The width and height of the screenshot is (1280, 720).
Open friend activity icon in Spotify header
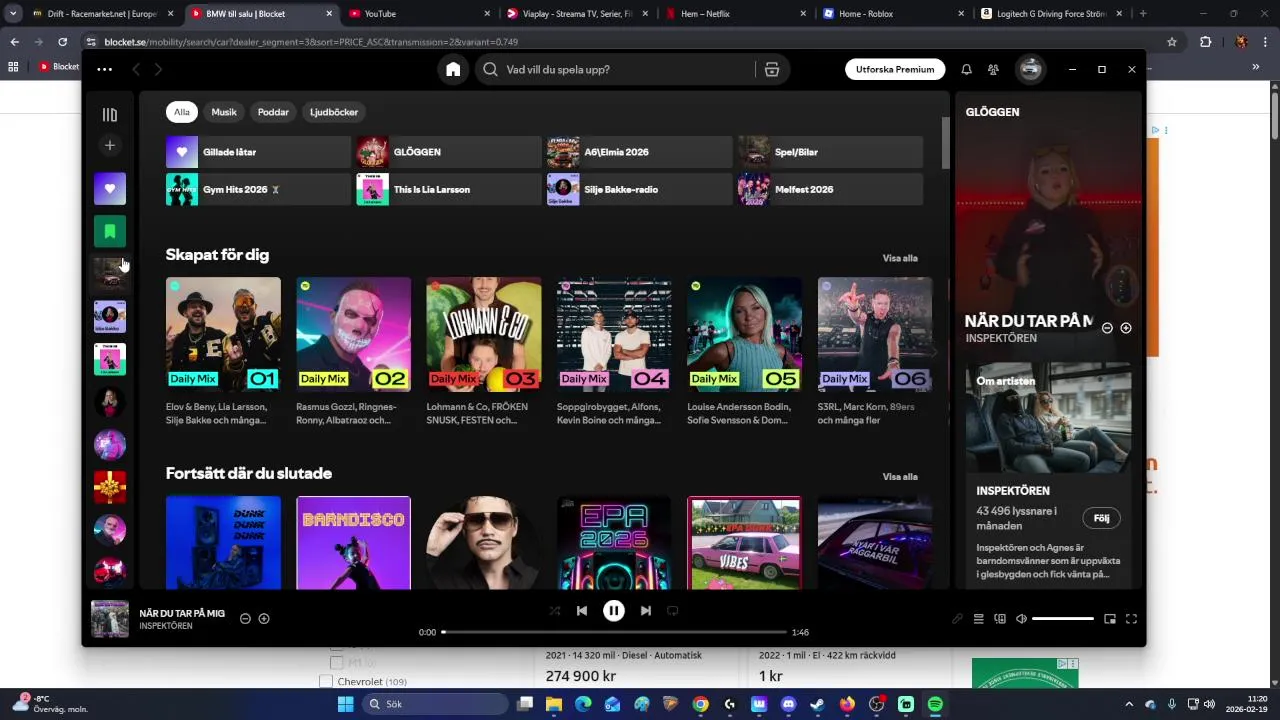[x=993, y=69]
